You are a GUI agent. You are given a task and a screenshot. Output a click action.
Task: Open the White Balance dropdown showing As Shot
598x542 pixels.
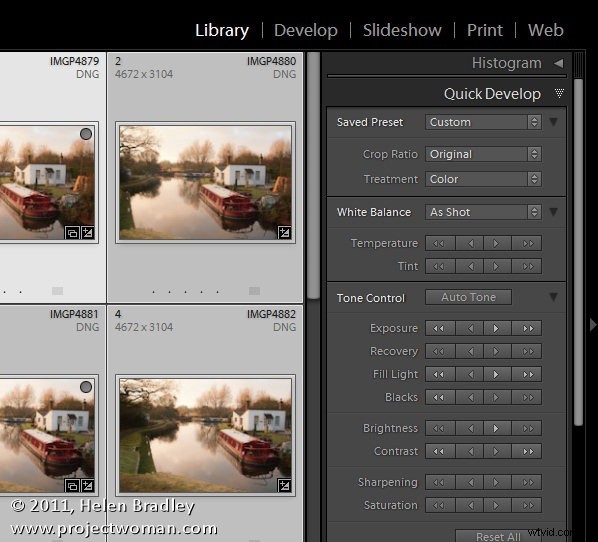pos(483,212)
